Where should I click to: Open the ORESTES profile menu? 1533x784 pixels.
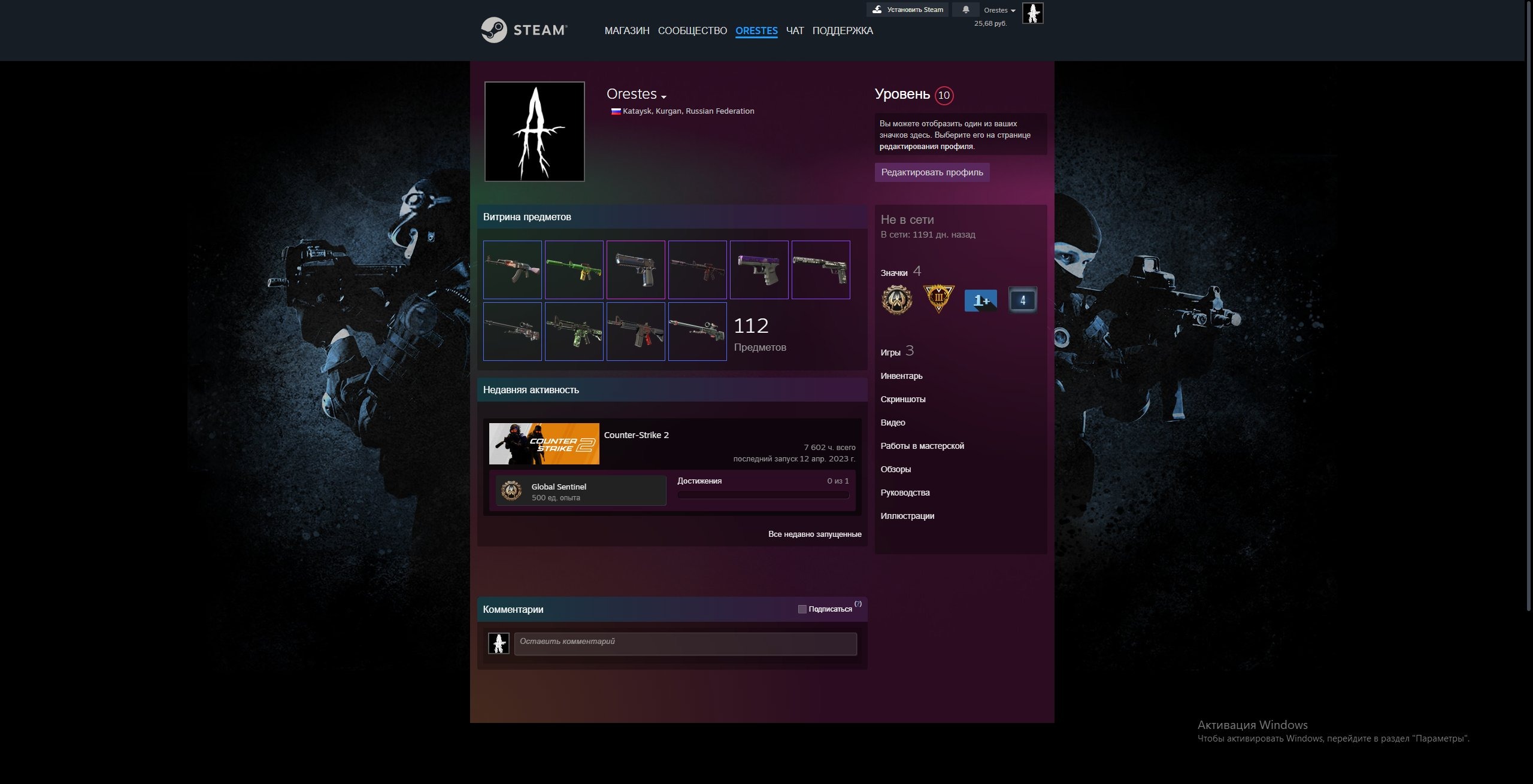pyautogui.click(x=756, y=31)
